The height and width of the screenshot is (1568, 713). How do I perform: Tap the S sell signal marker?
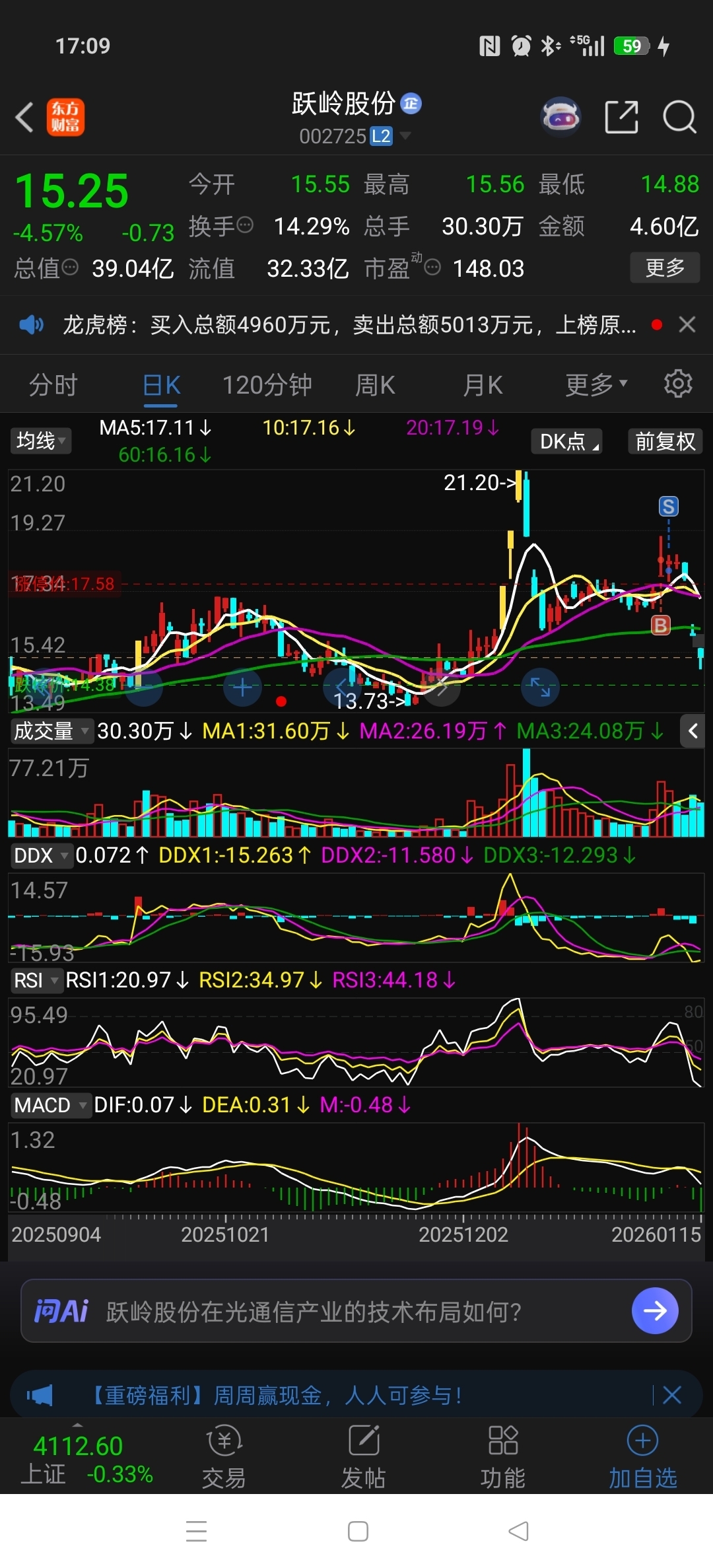(x=669, y=507)
